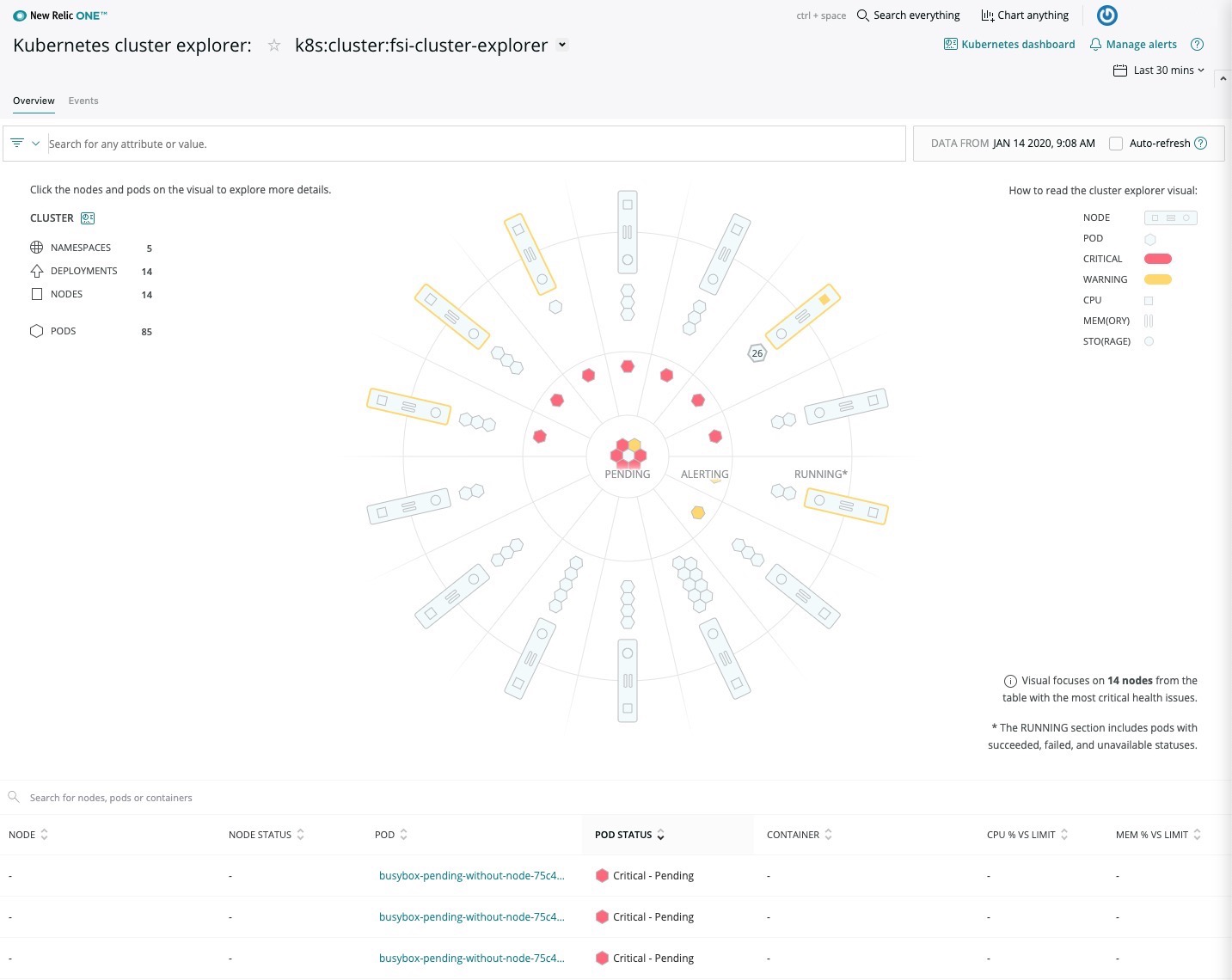Select the bottom vertical node in the visual
This screenshot has width=1232, height=980.
pos(628,681)
